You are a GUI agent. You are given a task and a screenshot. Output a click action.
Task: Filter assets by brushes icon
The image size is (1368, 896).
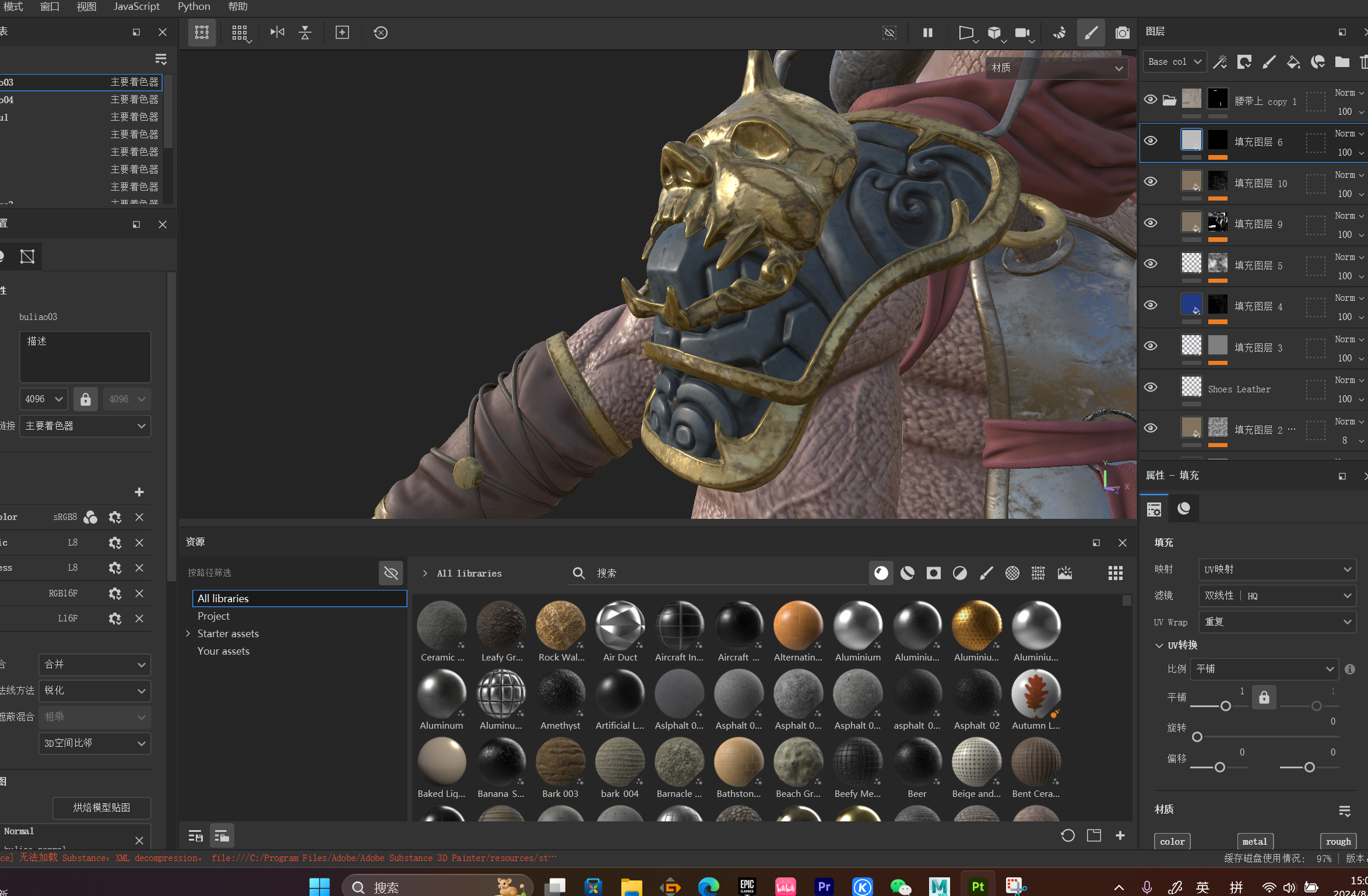986,573
